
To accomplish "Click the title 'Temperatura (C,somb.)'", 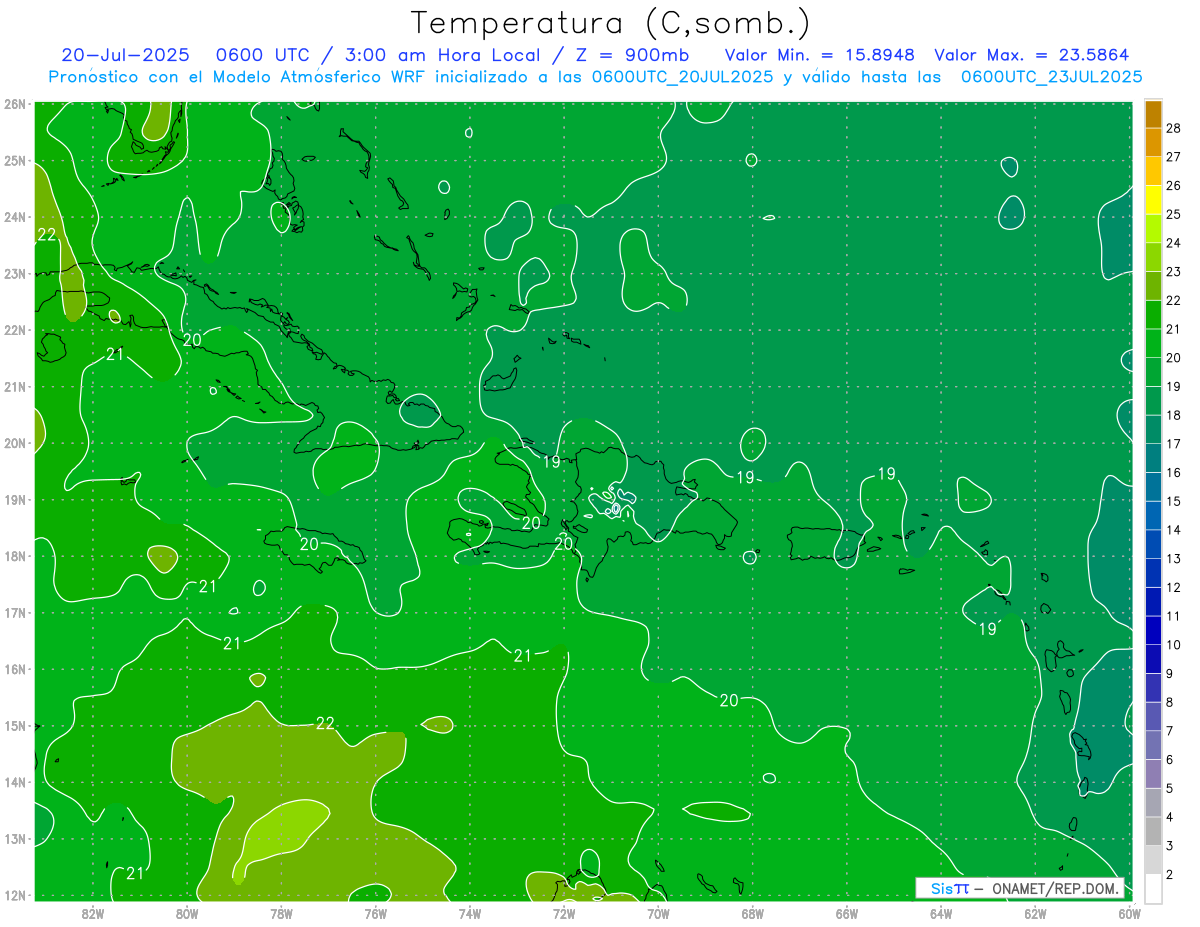I will click(x=611, y=22).
